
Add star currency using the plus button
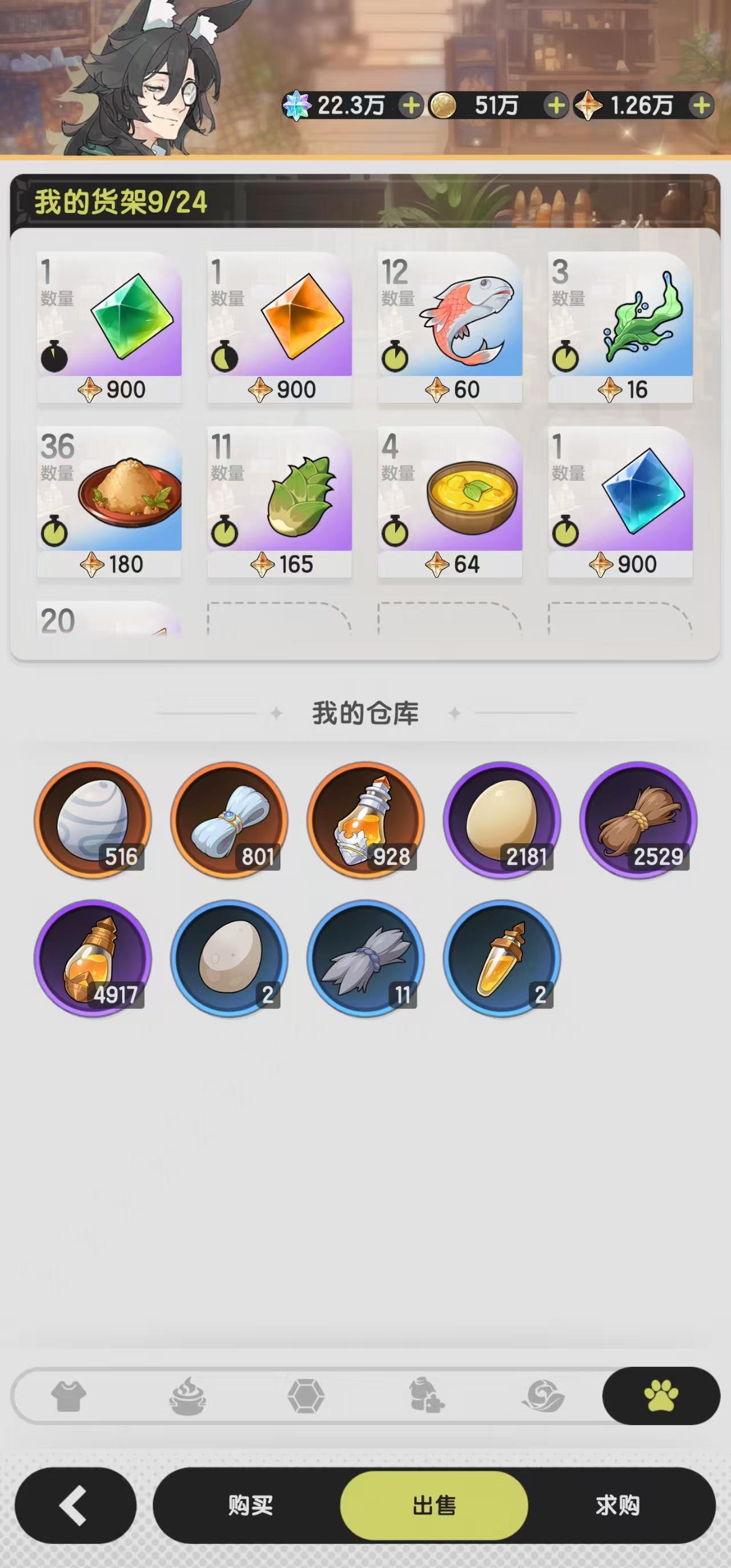point(701,106)
